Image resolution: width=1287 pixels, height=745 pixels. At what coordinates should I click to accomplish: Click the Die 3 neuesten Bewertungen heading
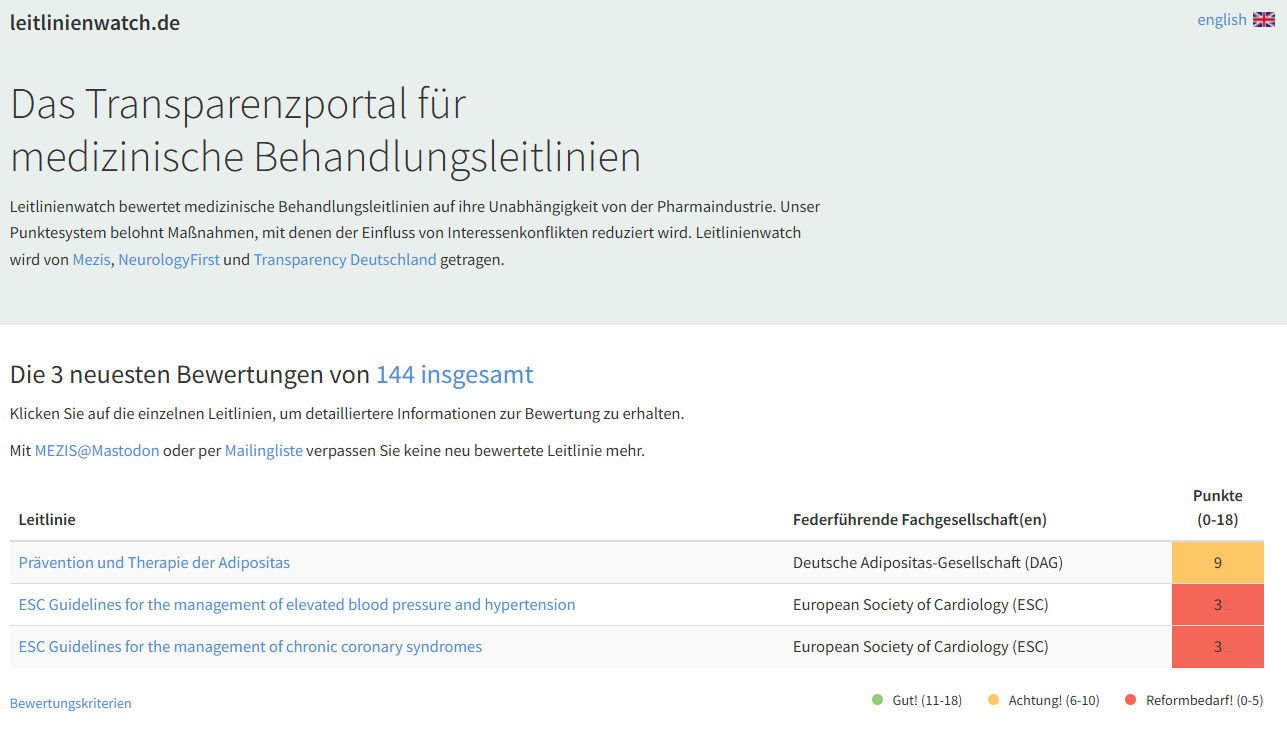coord(271,375)
